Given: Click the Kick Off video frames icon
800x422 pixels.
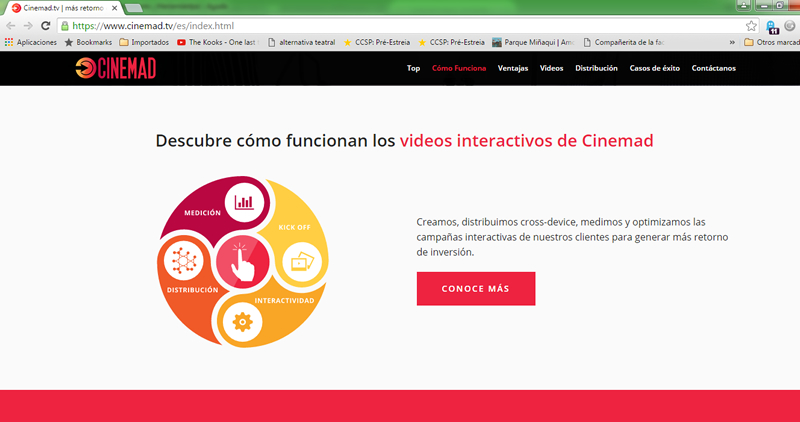Looking at the screenshot, I should click(x=302, y=262).
